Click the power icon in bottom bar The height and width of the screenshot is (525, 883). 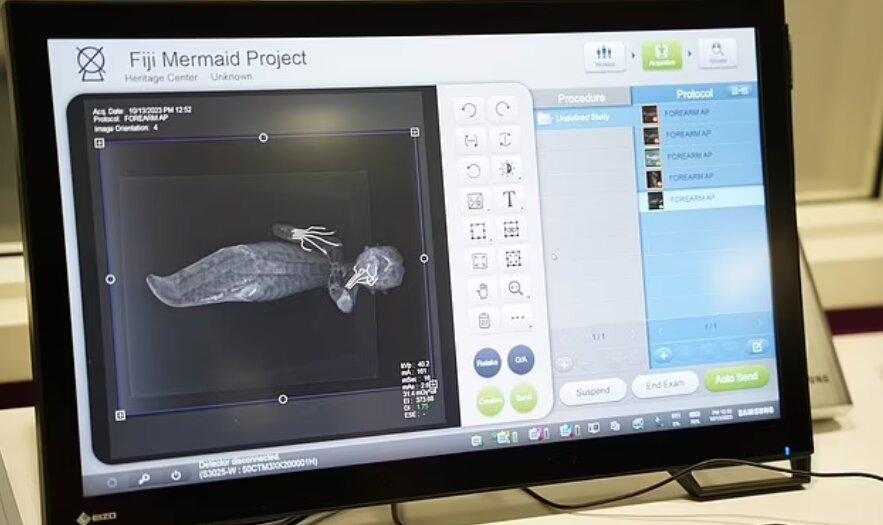coord(176,477)
